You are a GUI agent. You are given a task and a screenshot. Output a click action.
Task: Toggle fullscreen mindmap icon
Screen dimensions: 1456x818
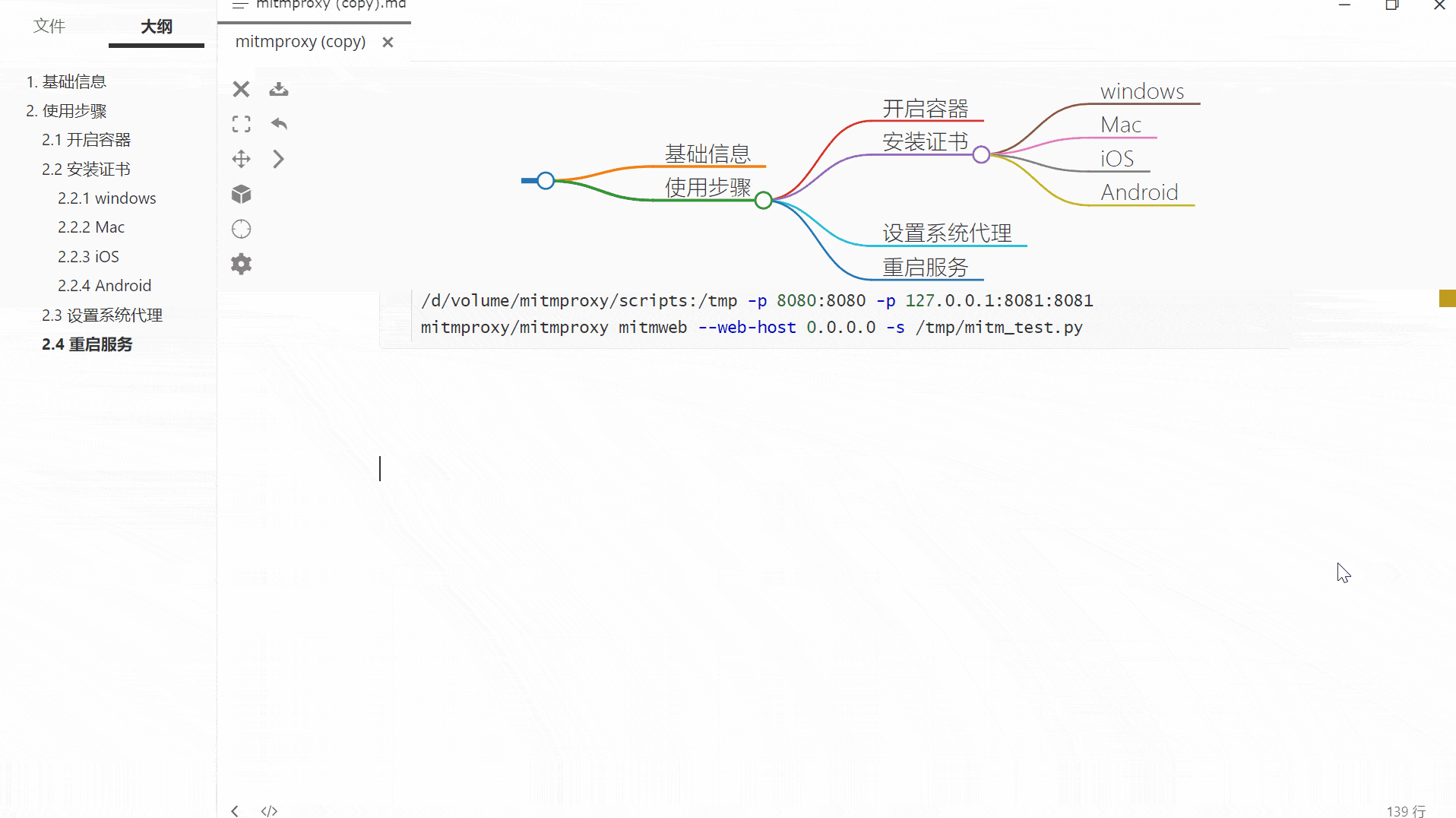241,124
